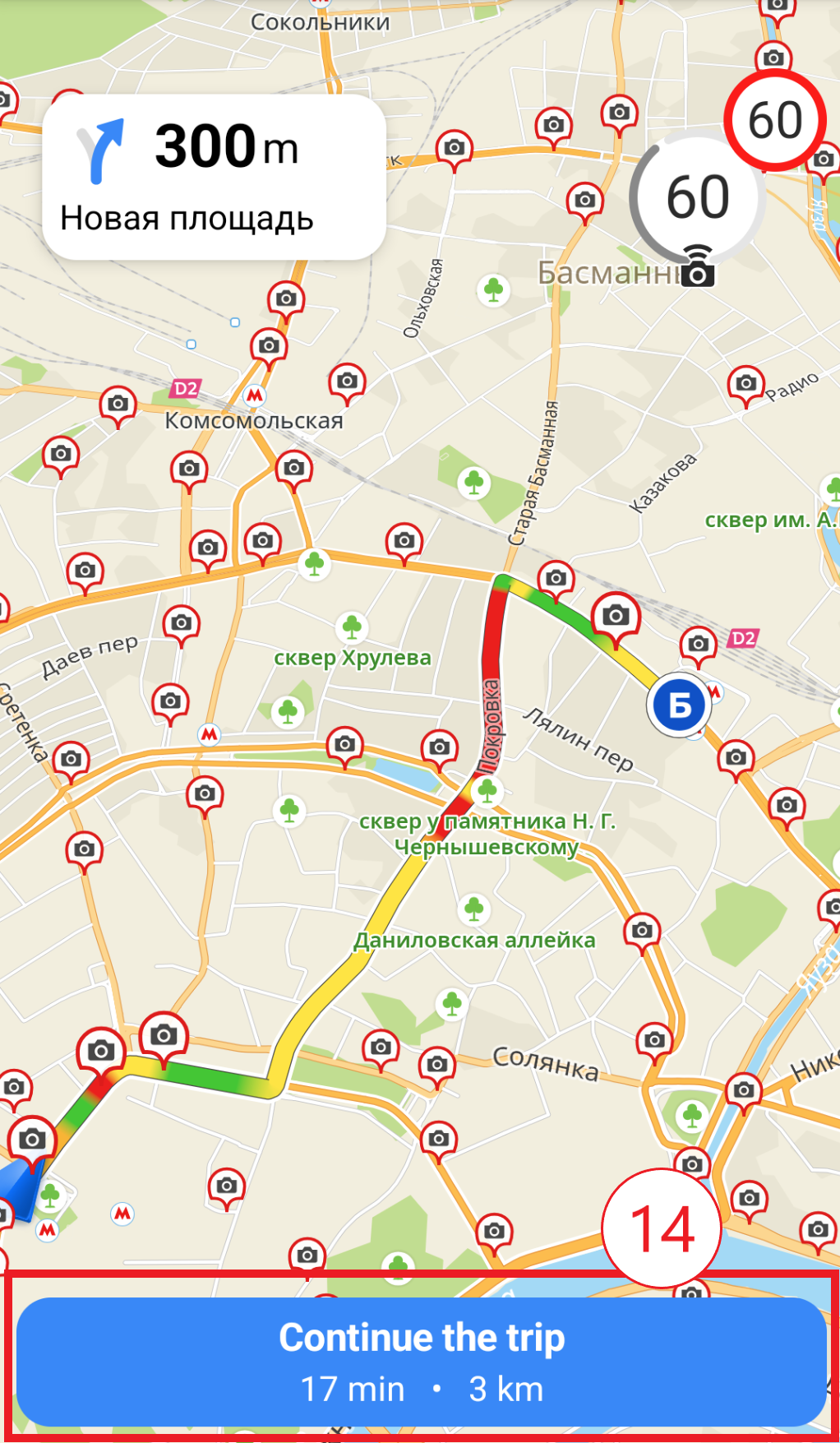Viewport: 840px width, 1443px height.
Task: Open the 300 m turn instruction card
Action: coord(214,178)
